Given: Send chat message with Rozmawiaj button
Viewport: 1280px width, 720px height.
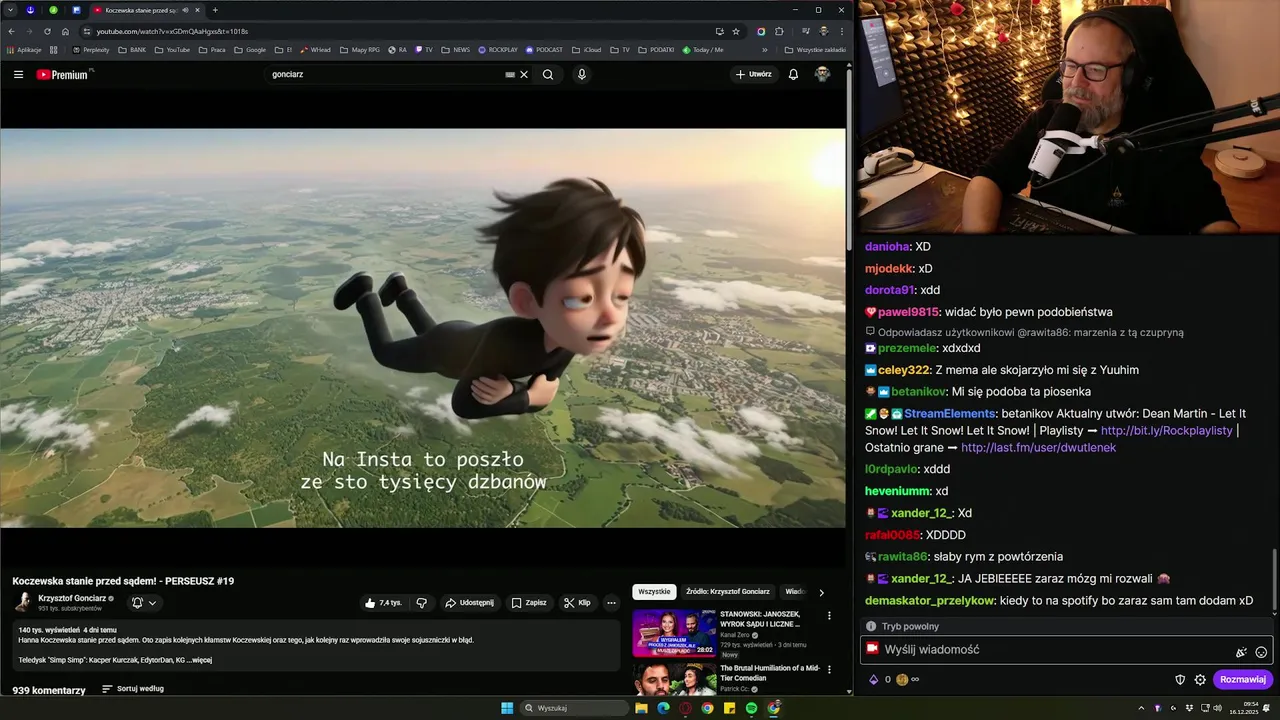Looking at the screenshot, I should (x=1243, y=679).
